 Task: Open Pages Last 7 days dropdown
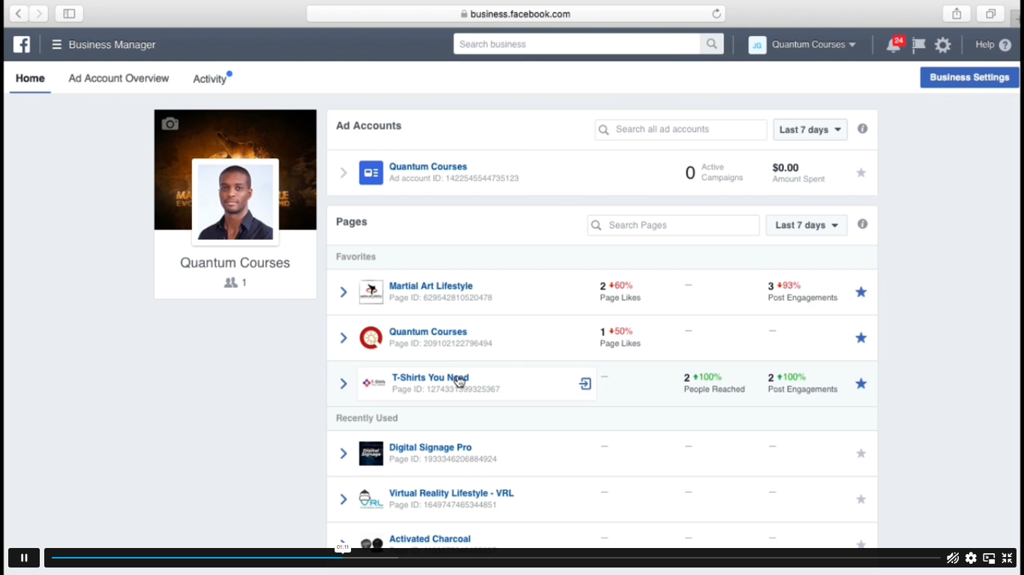(x=806, y=225)
